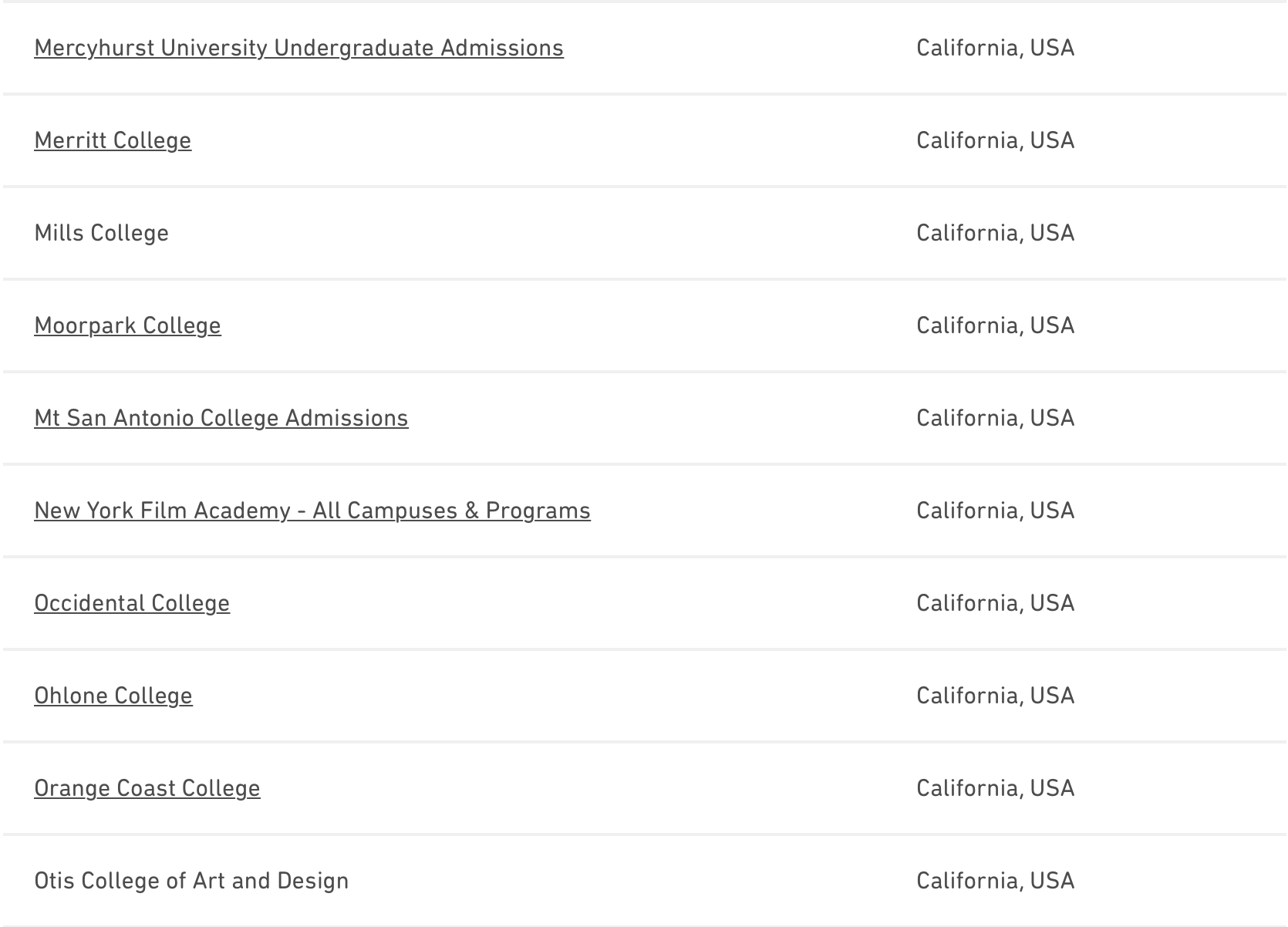Click California, USA beside Moorpark College

point(995,325)
